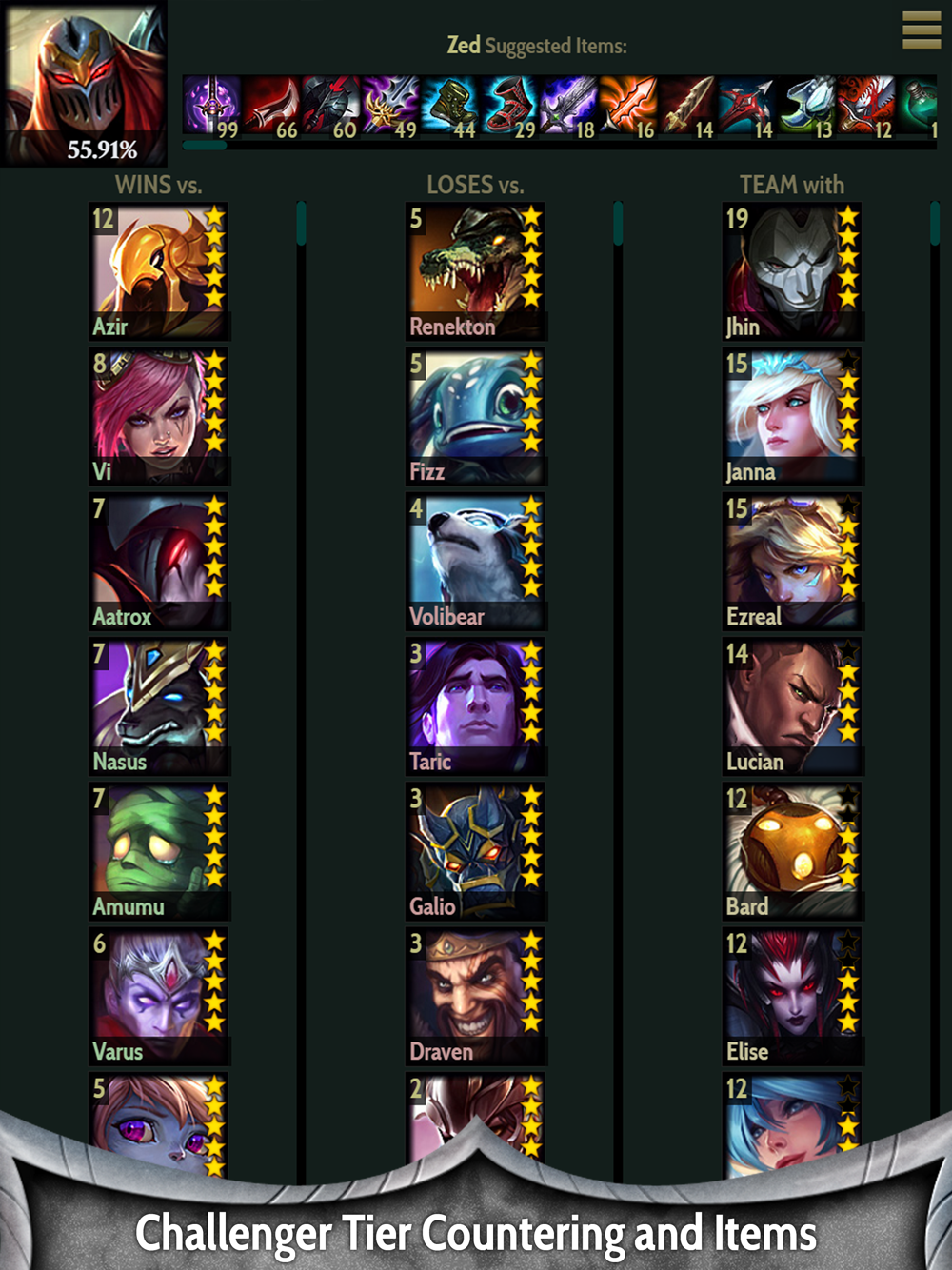Screen dimensions: 952x1270
Task: Select Janna in the TEAM with column
Action: [793, 417]
